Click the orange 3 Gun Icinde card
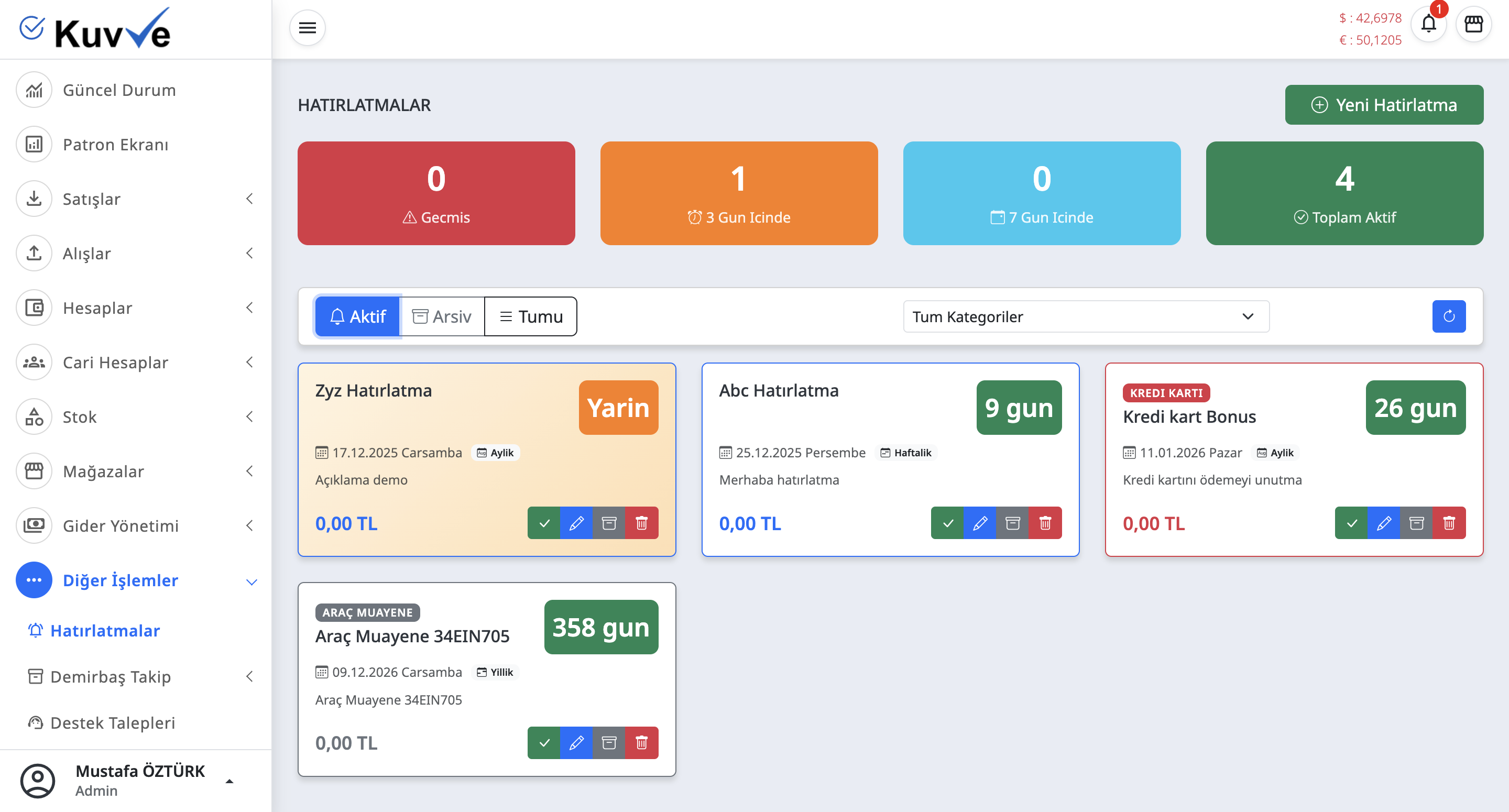This screenshot has height=812, width=1509. tap(739, 193)
